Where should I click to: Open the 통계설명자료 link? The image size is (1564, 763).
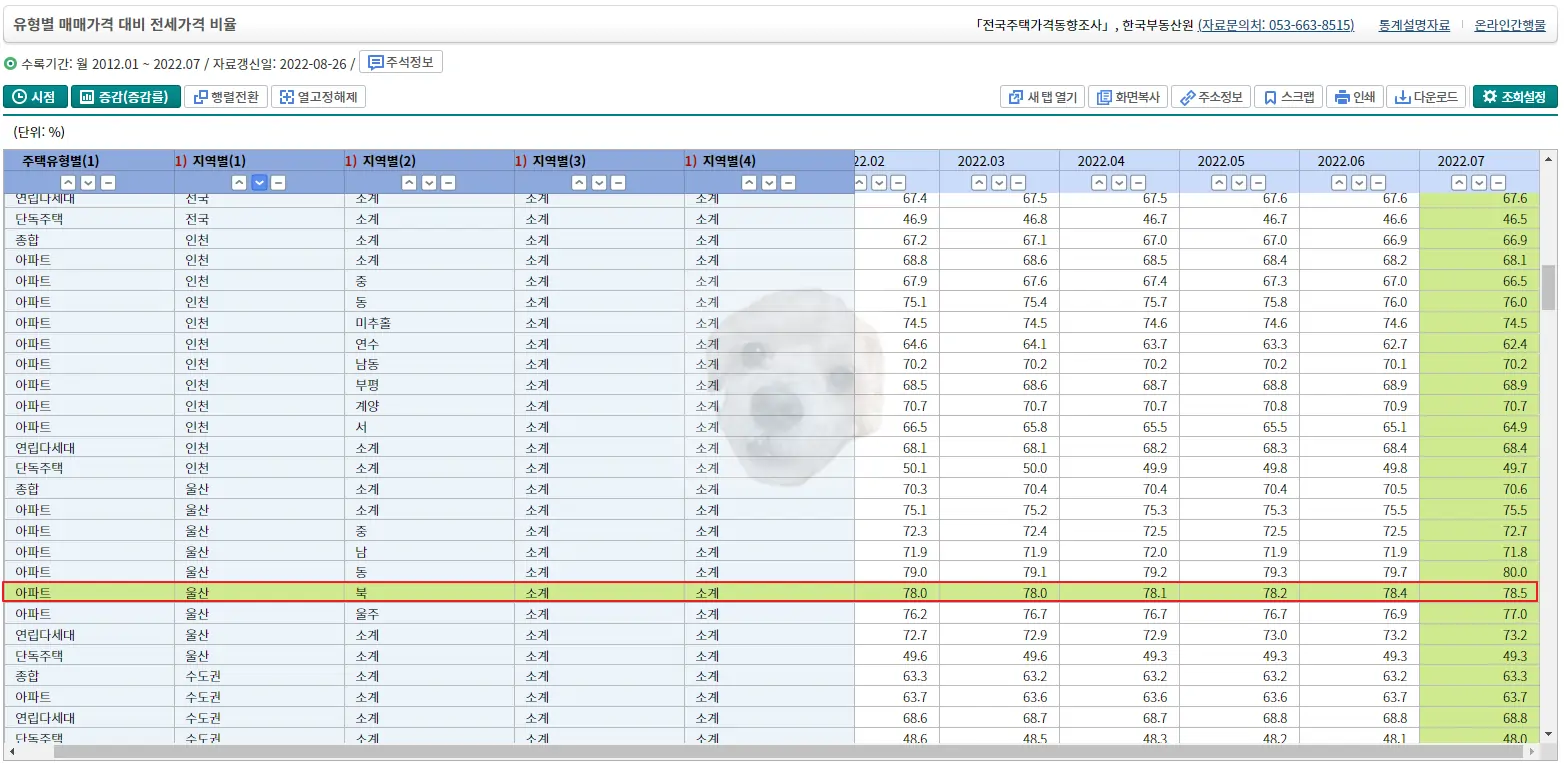click(1414, 25)
